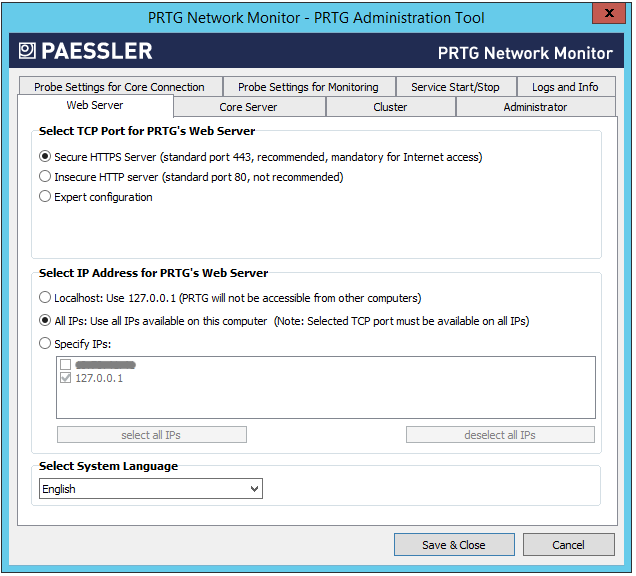Click Save & Close button
This screenshot has height=576, width=636.
click(x=455, y=546)
